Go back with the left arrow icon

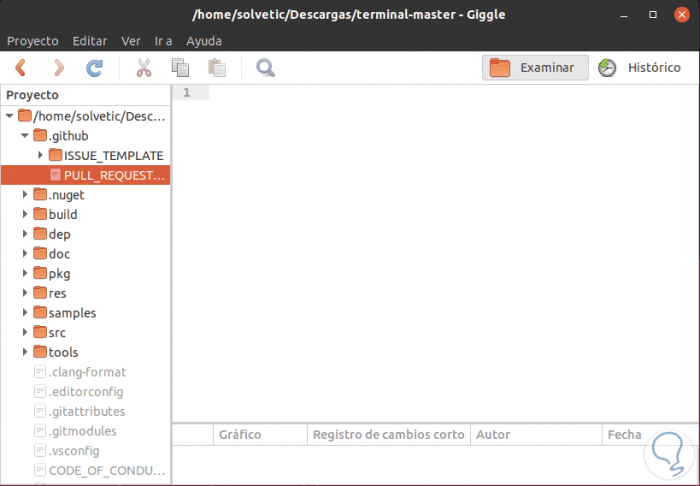pos(21,68)
